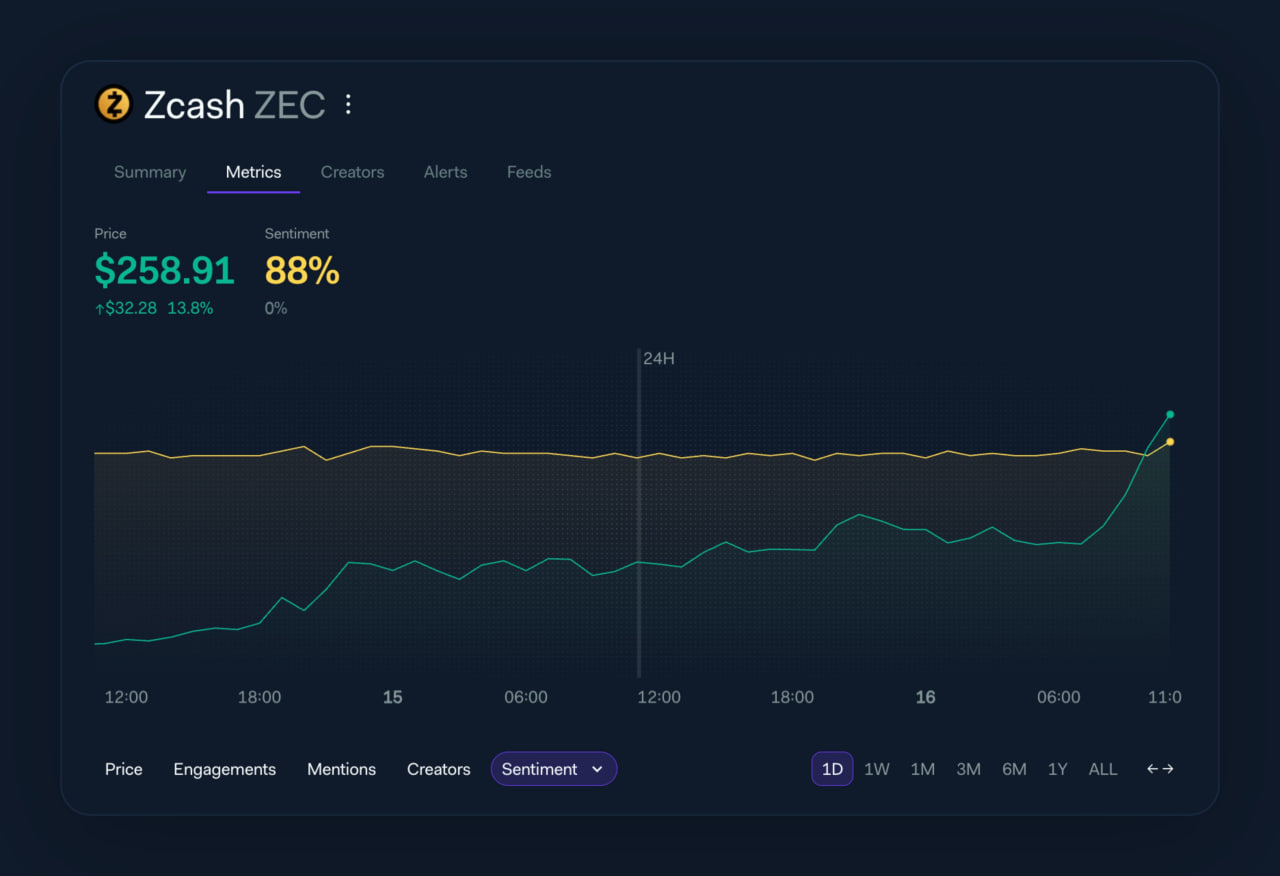1280x876 pixels.
Task: Select the 1Y time range
Action: 1057,769
